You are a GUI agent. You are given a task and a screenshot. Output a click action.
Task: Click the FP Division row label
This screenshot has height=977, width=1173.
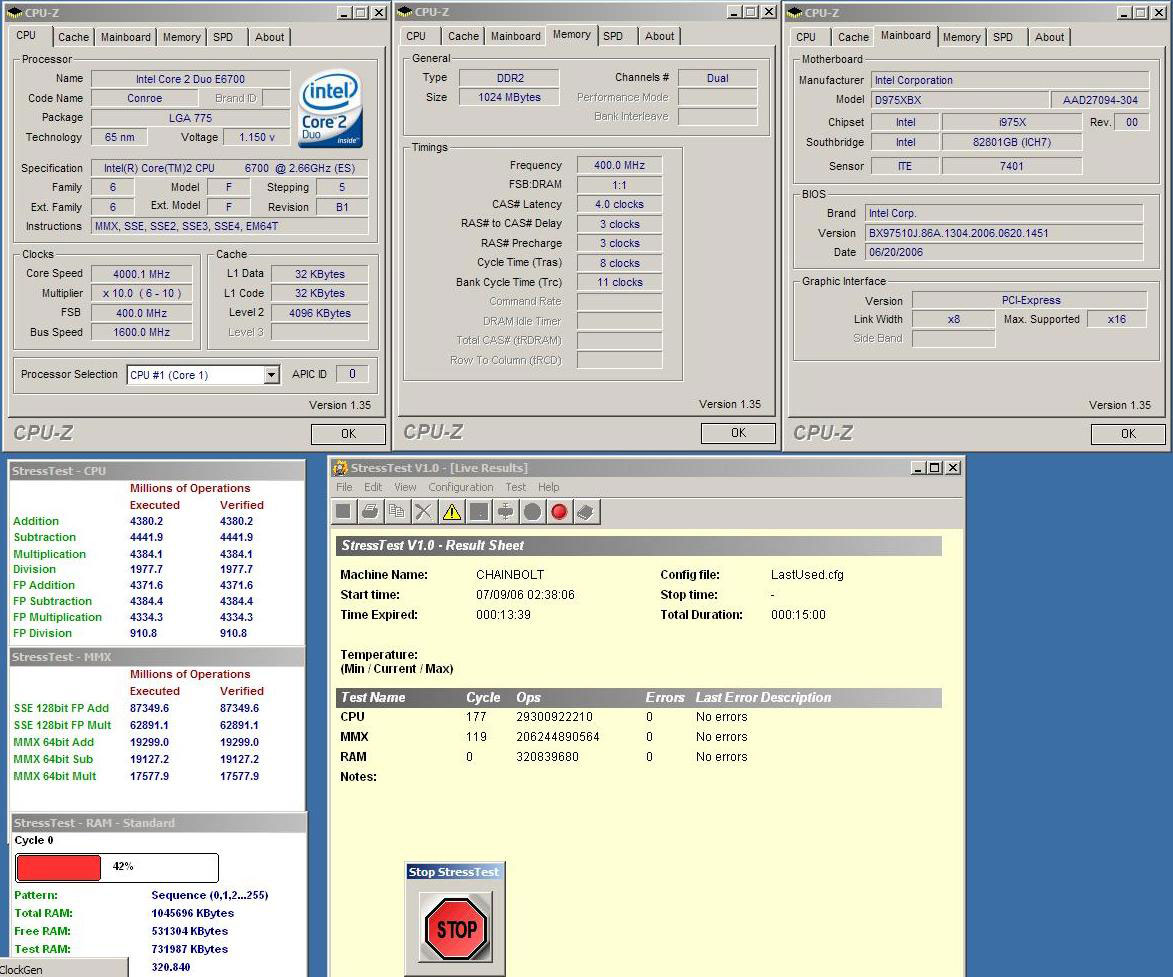(x=43, y=633)
